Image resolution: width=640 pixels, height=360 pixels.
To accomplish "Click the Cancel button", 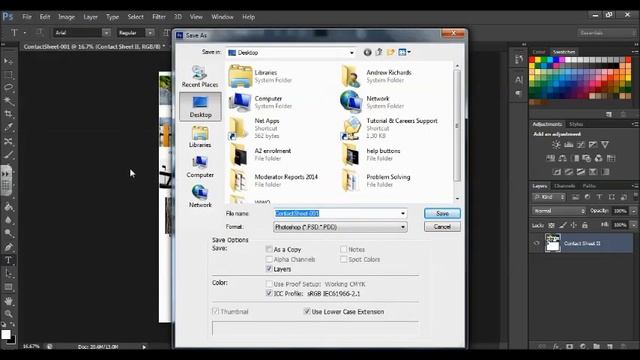I will click(x=442, y=227).
